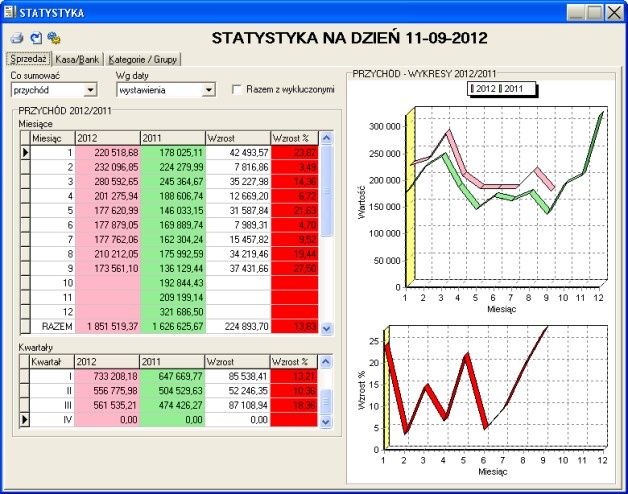Click the printer icon in the toolbar
The height and width of the screenshot is (494, 628).
click(17, 38)
